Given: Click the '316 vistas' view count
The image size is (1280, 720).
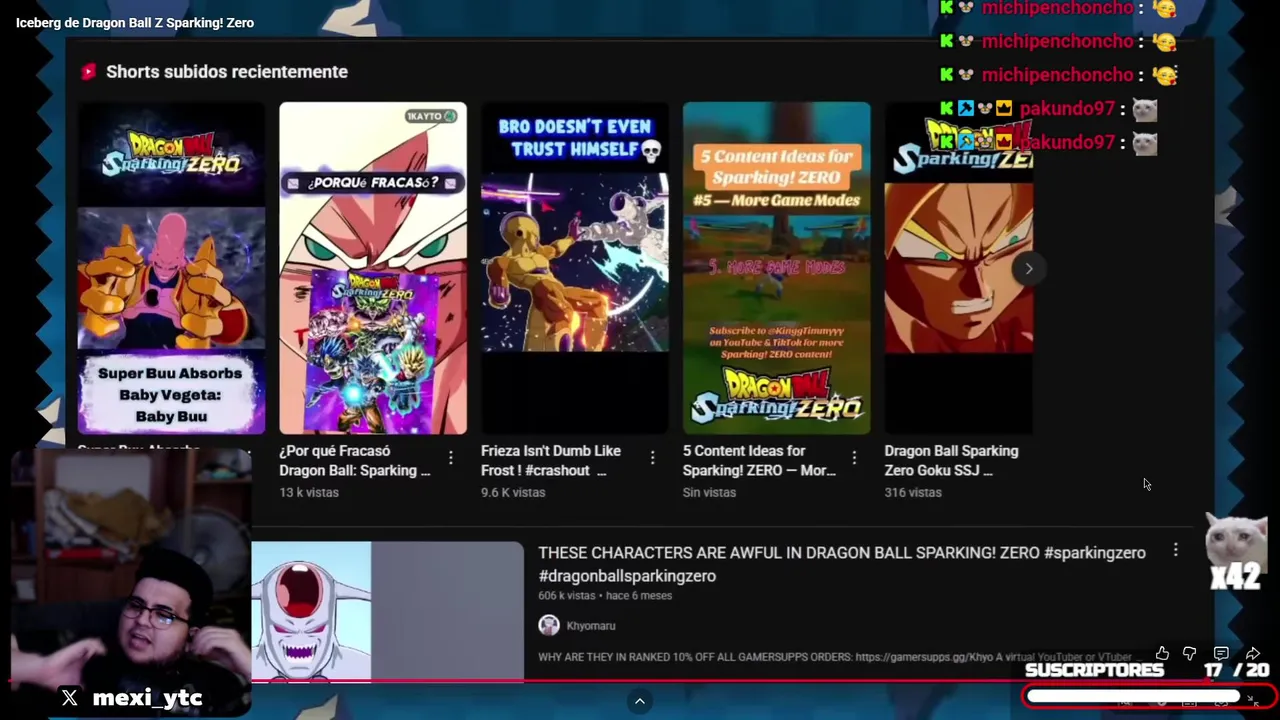Looking at the screenshot, I should tap(913, 492).
